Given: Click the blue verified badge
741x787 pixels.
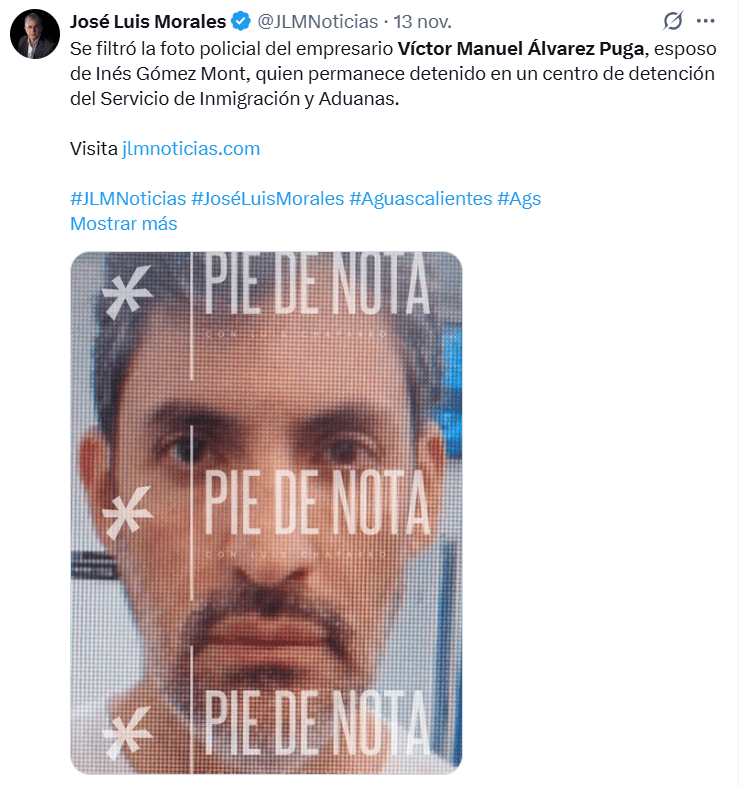Looking at the screenshot, I should [241, 20].
